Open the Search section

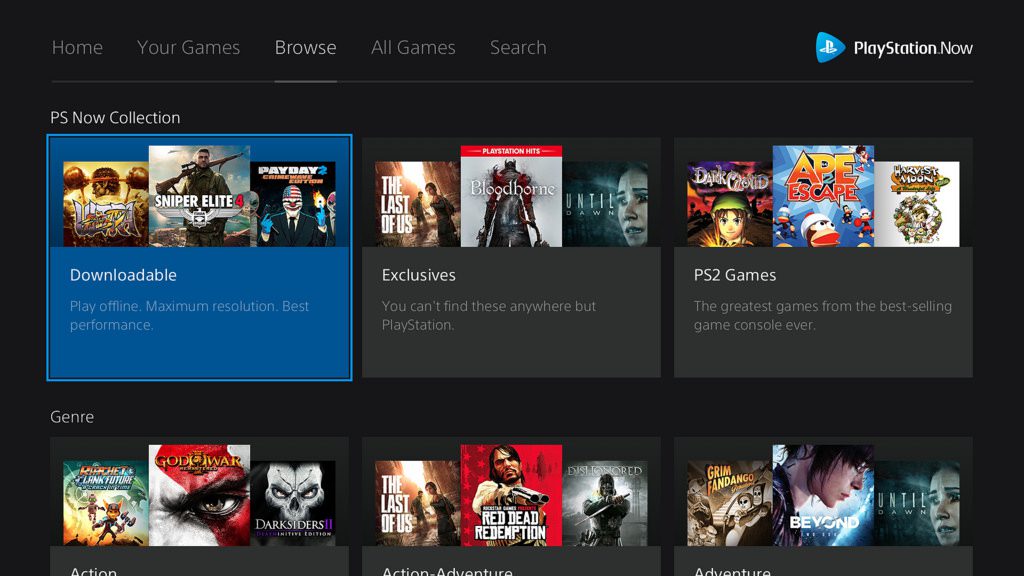(517, 47)
